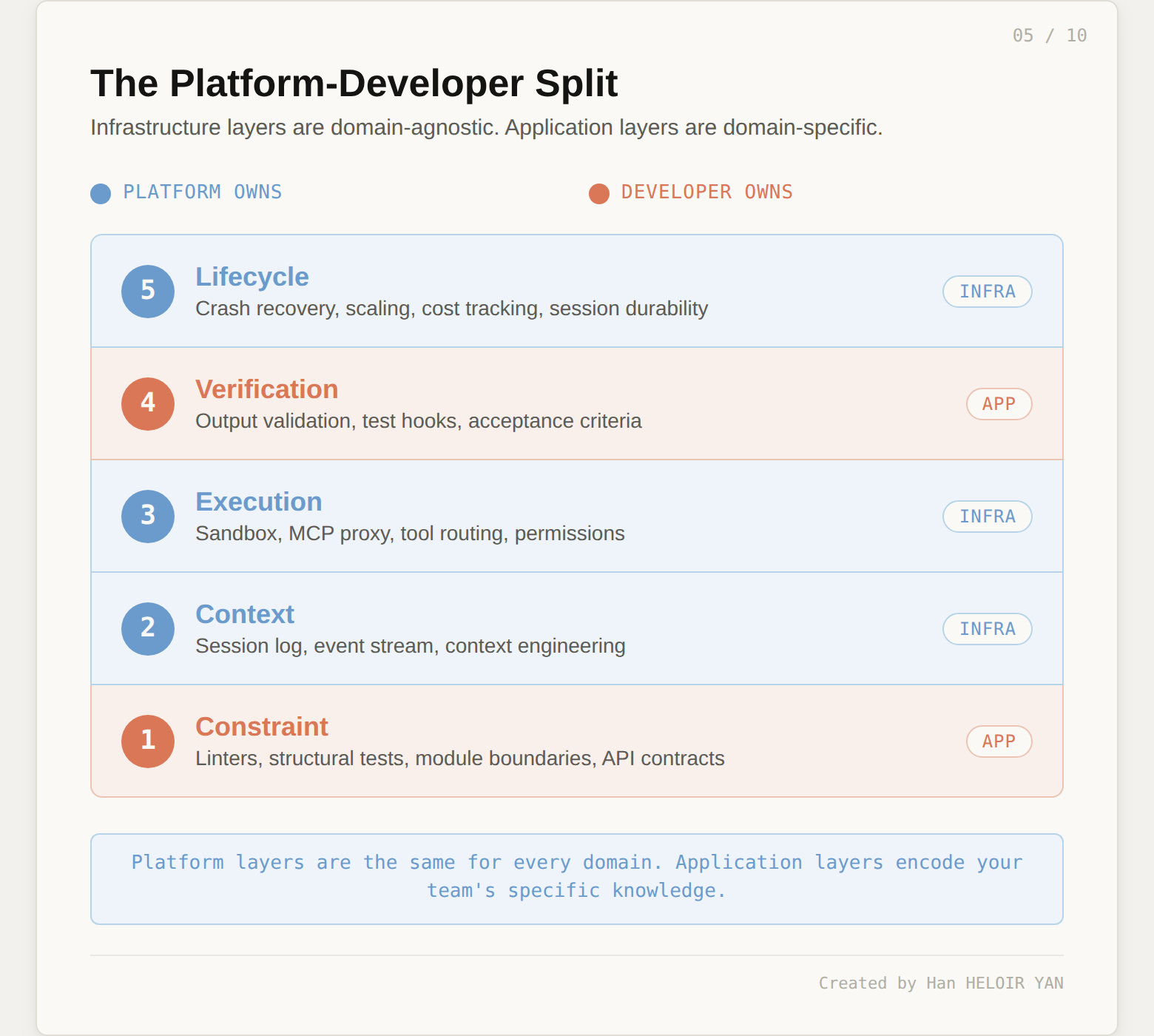Toggle the APP badge on the Verification row
Viewport: 1154px width, 1036px height.
click(x=999, y=404)
